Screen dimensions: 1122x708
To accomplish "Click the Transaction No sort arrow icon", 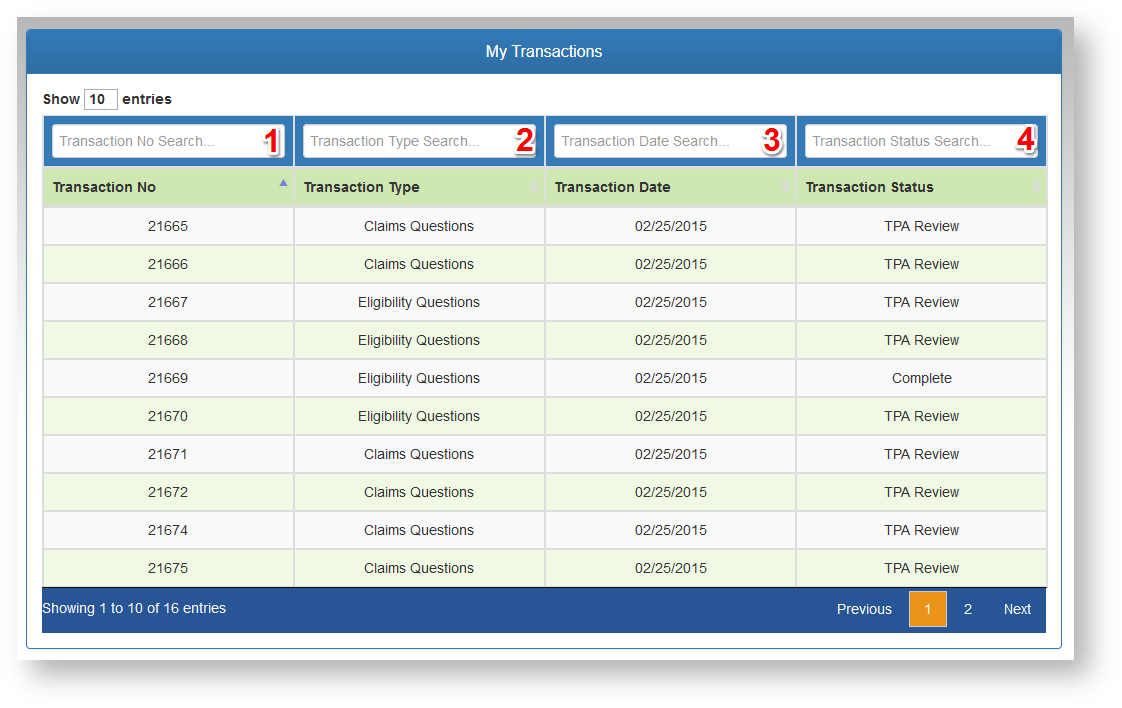I will (x=283, y=183).
